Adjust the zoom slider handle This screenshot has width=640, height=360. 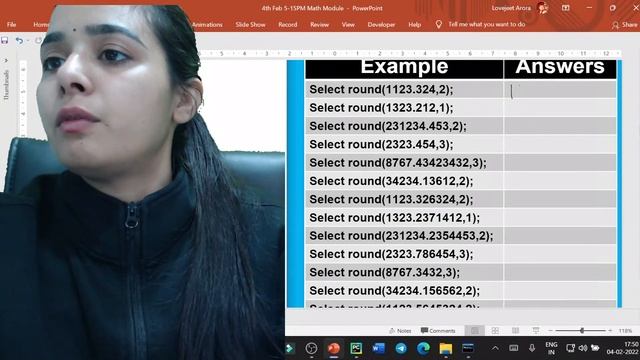pyautogui.click(x=582, y=330)
